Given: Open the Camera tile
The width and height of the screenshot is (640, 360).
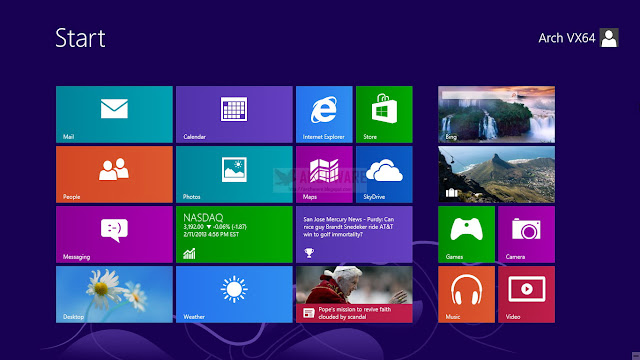Looking at the screenshot, I should [527, 234].
